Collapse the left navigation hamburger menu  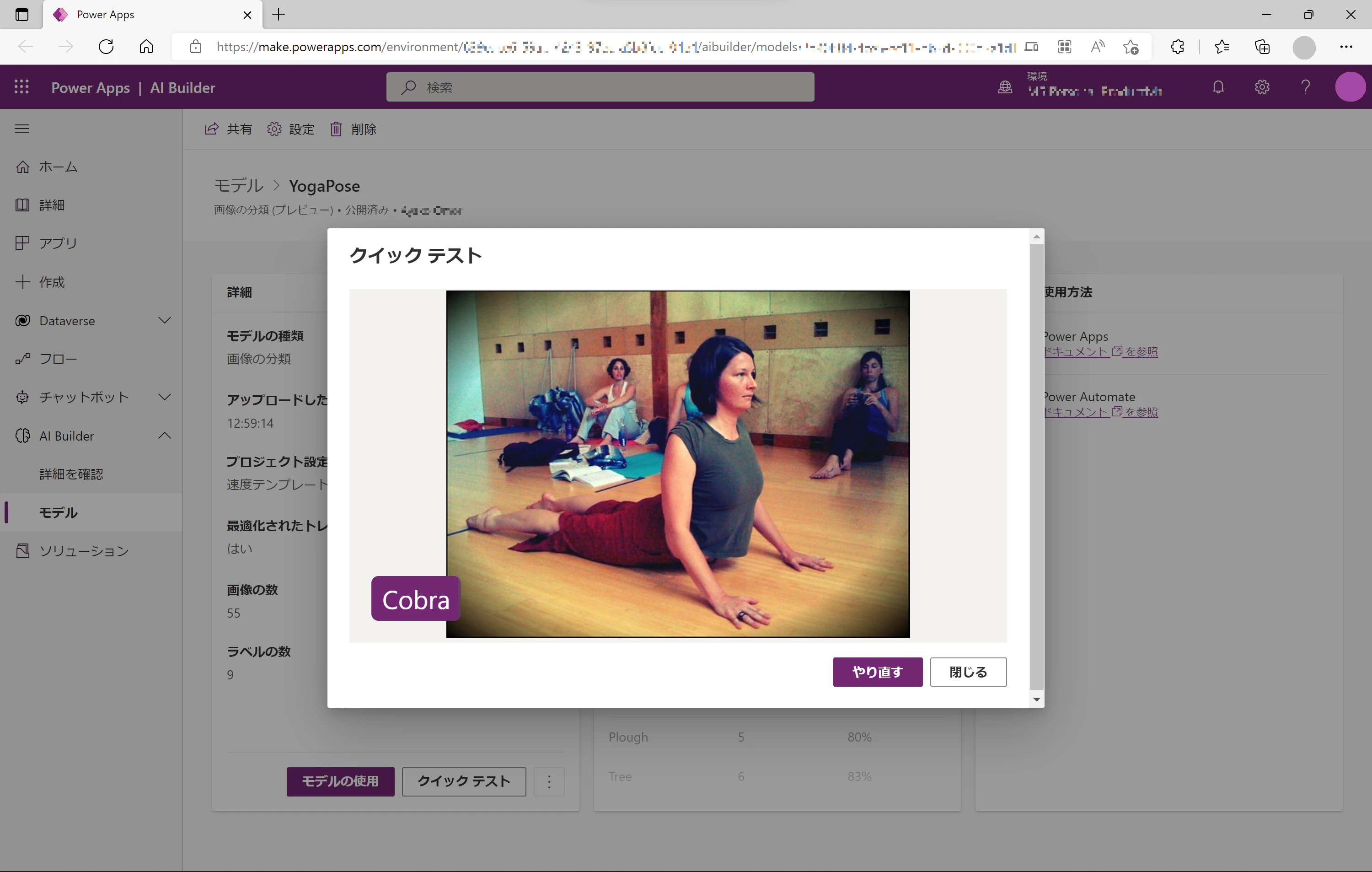pyautogui.click(x=21, y=128)
